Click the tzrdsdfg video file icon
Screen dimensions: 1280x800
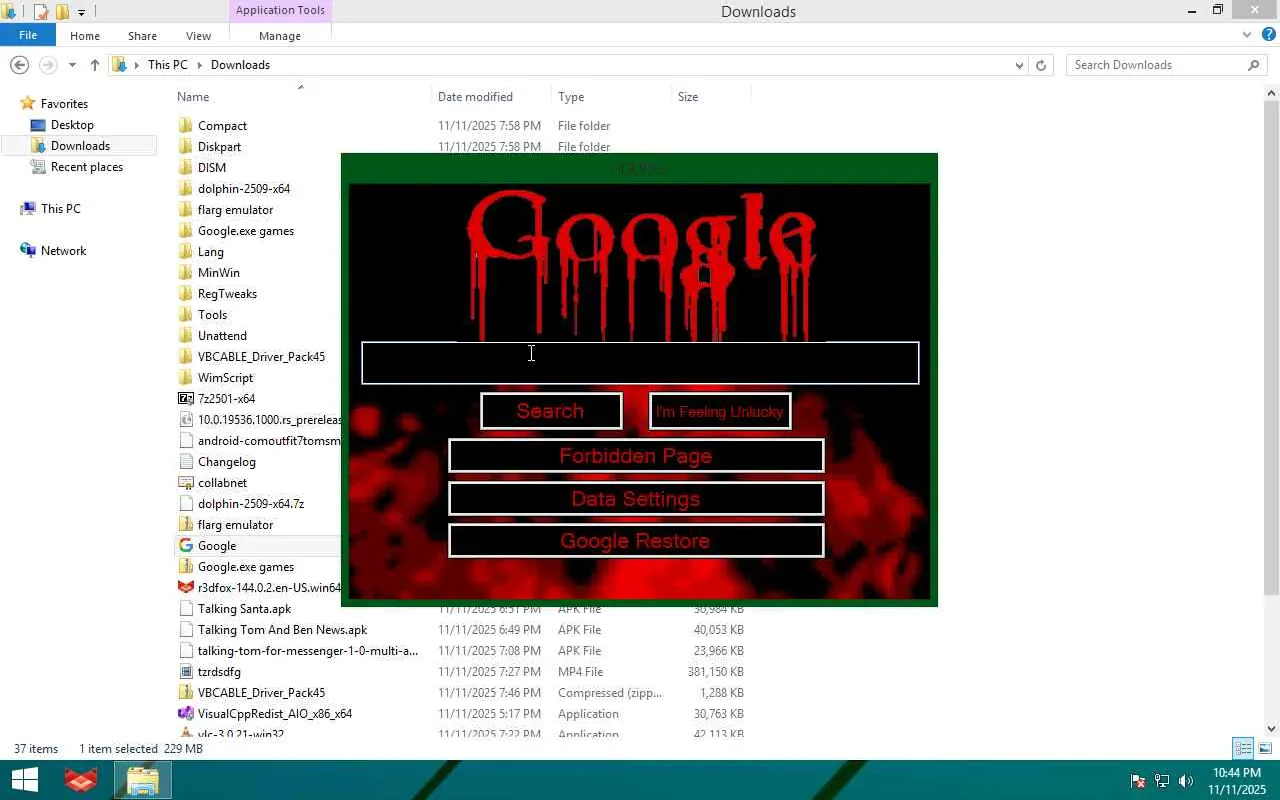(185, 672)
